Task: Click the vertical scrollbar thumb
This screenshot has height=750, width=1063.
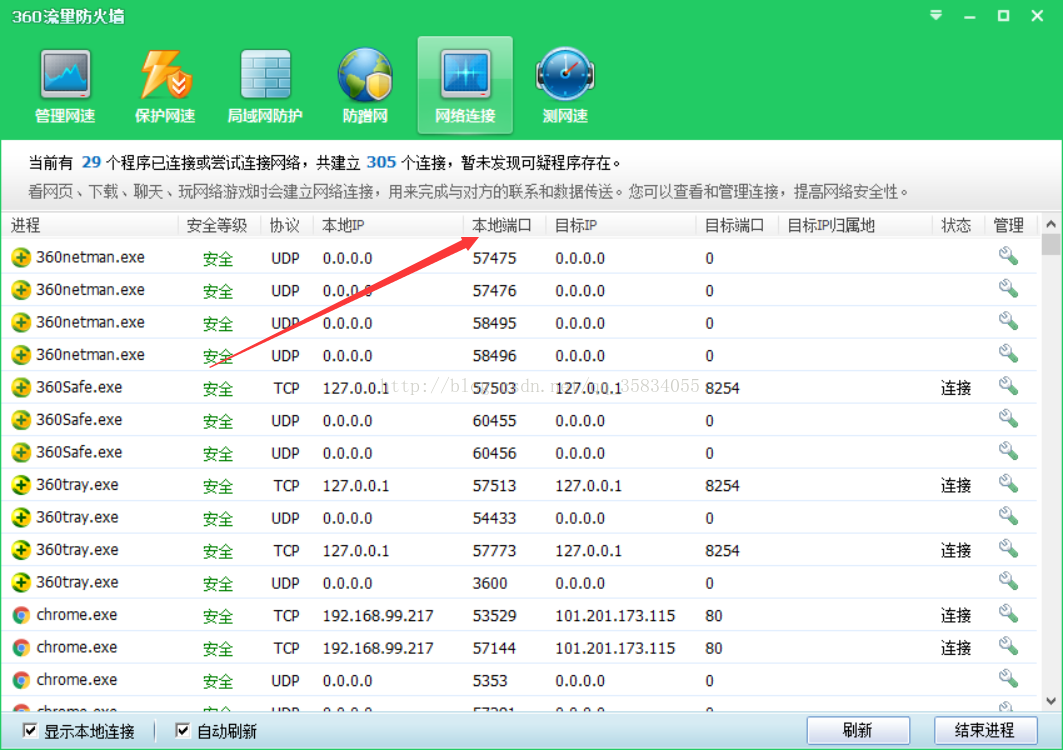Action: [1050, 246]
